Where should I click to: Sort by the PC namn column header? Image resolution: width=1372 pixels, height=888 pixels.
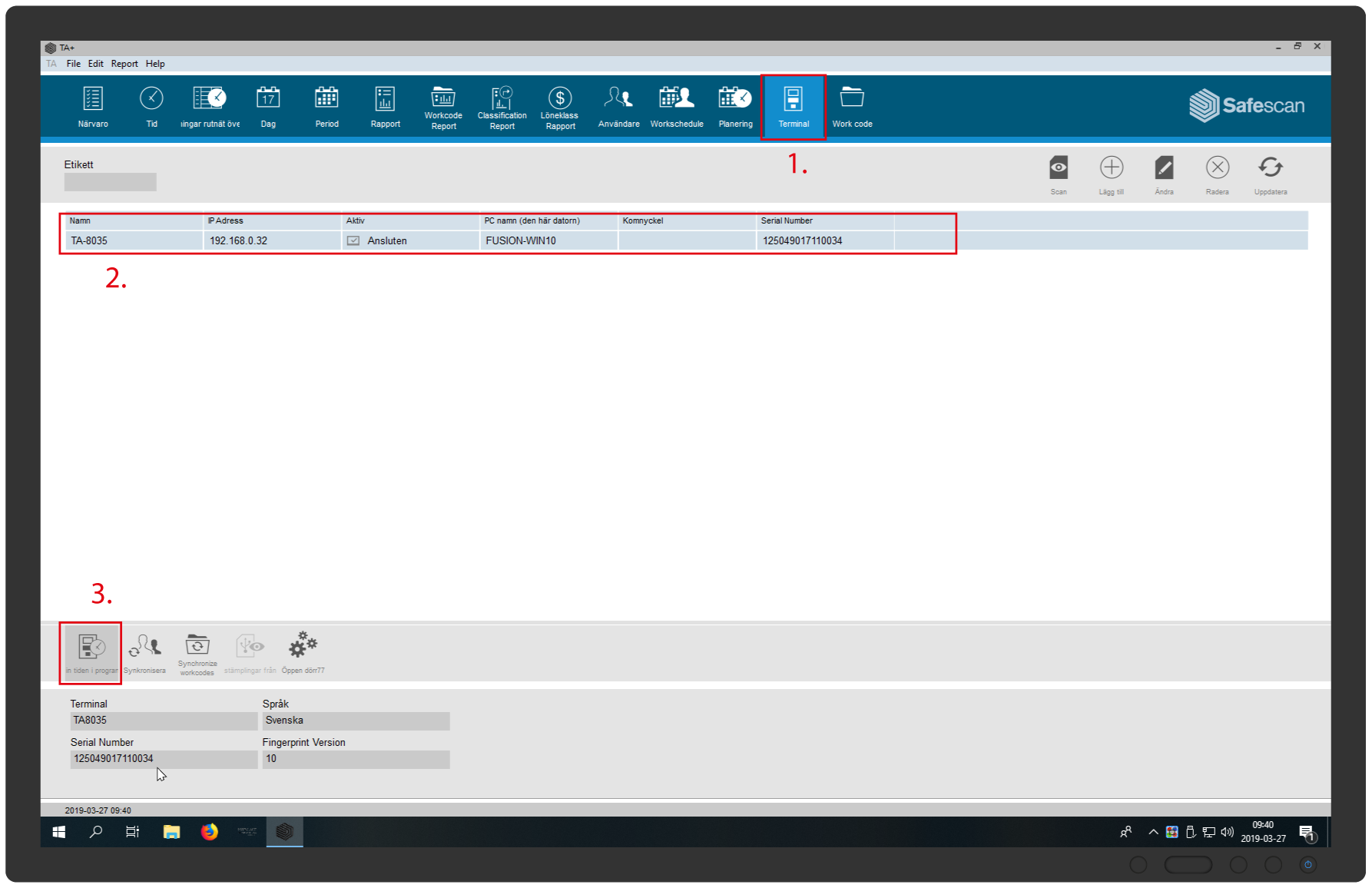coord(549,221)
